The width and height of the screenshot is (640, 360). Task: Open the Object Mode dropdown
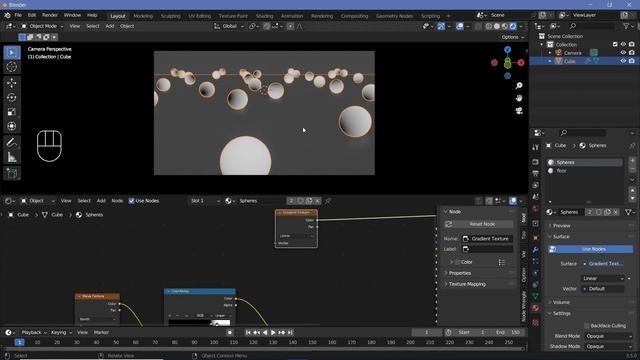pyautogui.click(x=42, y=26)
